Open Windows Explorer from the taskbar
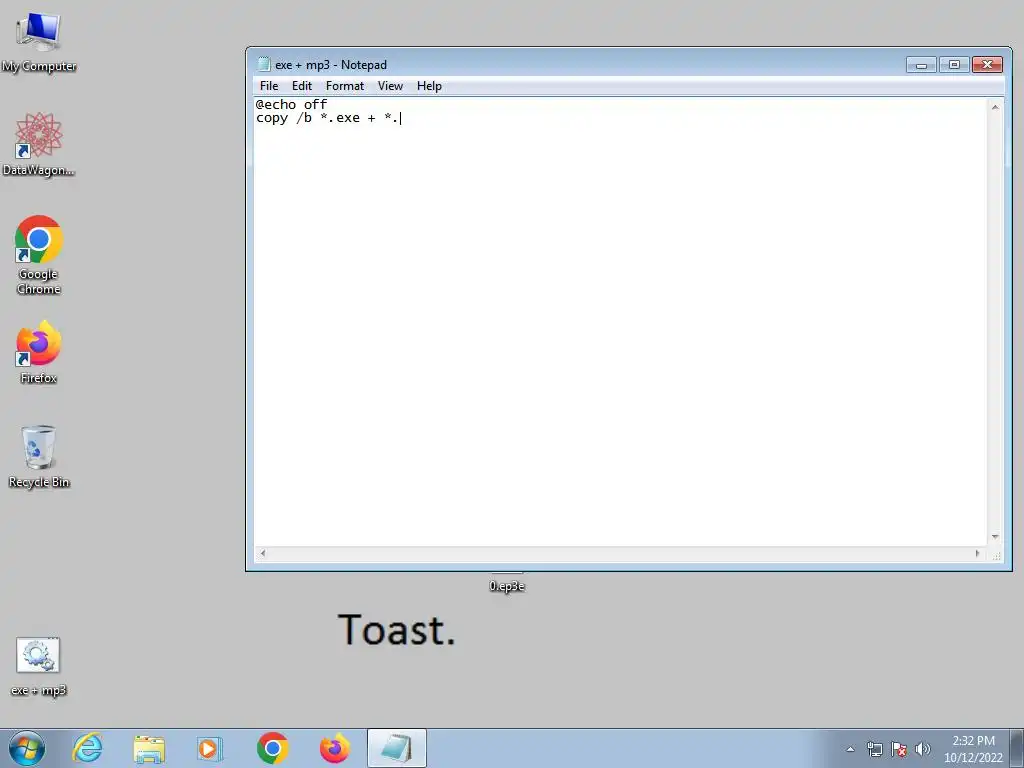Screen dimensions: 1024x768 click(x=149, y=748)
